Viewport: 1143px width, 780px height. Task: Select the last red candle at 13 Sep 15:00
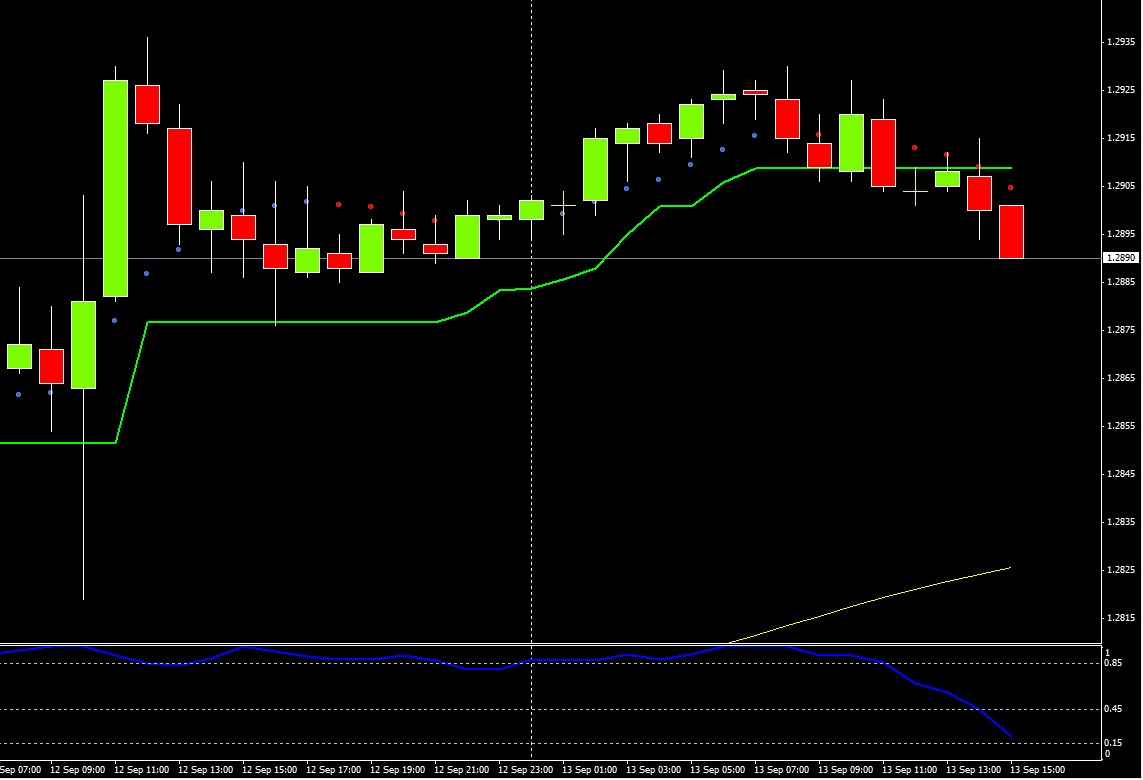tap(1011, 232)
